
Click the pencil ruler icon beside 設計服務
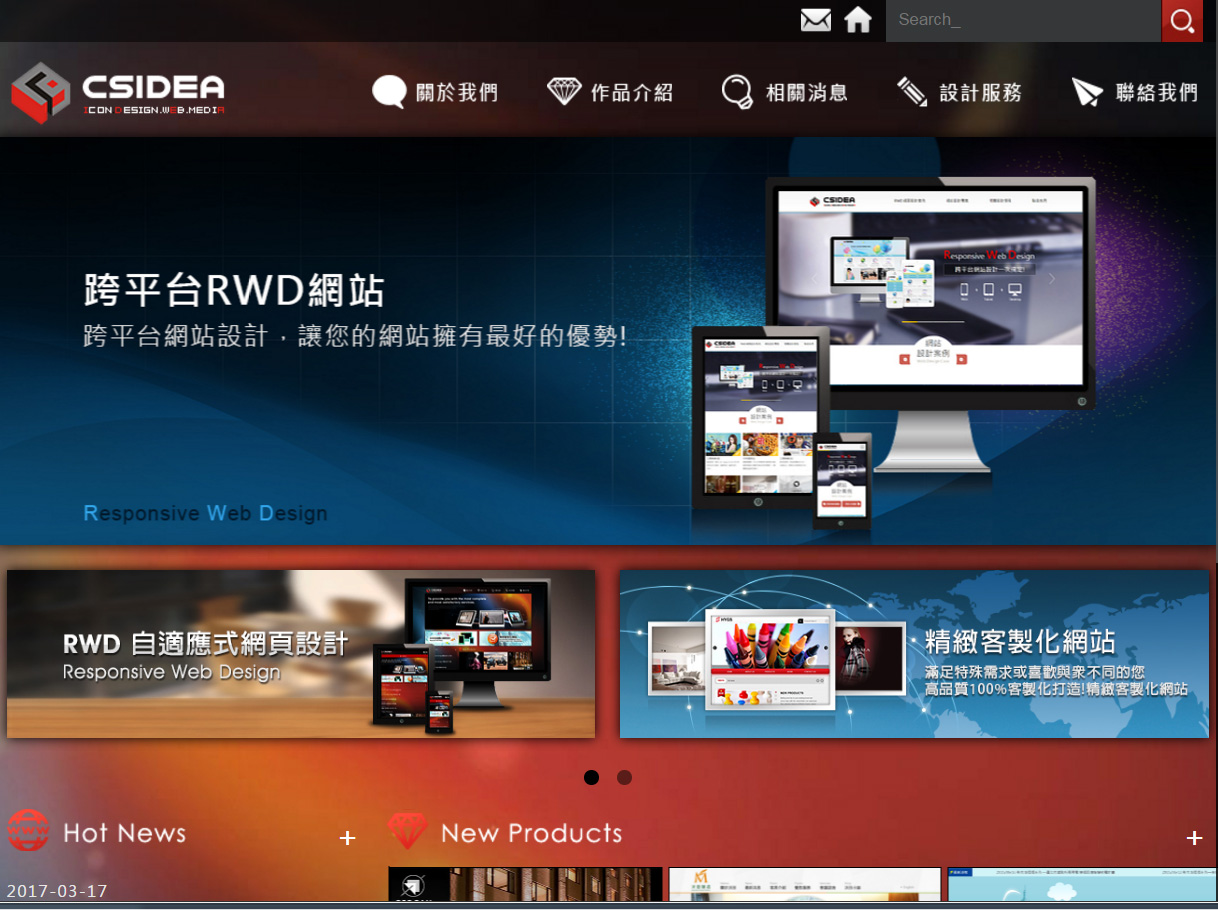pyautogui.click(x=912, y=92)
